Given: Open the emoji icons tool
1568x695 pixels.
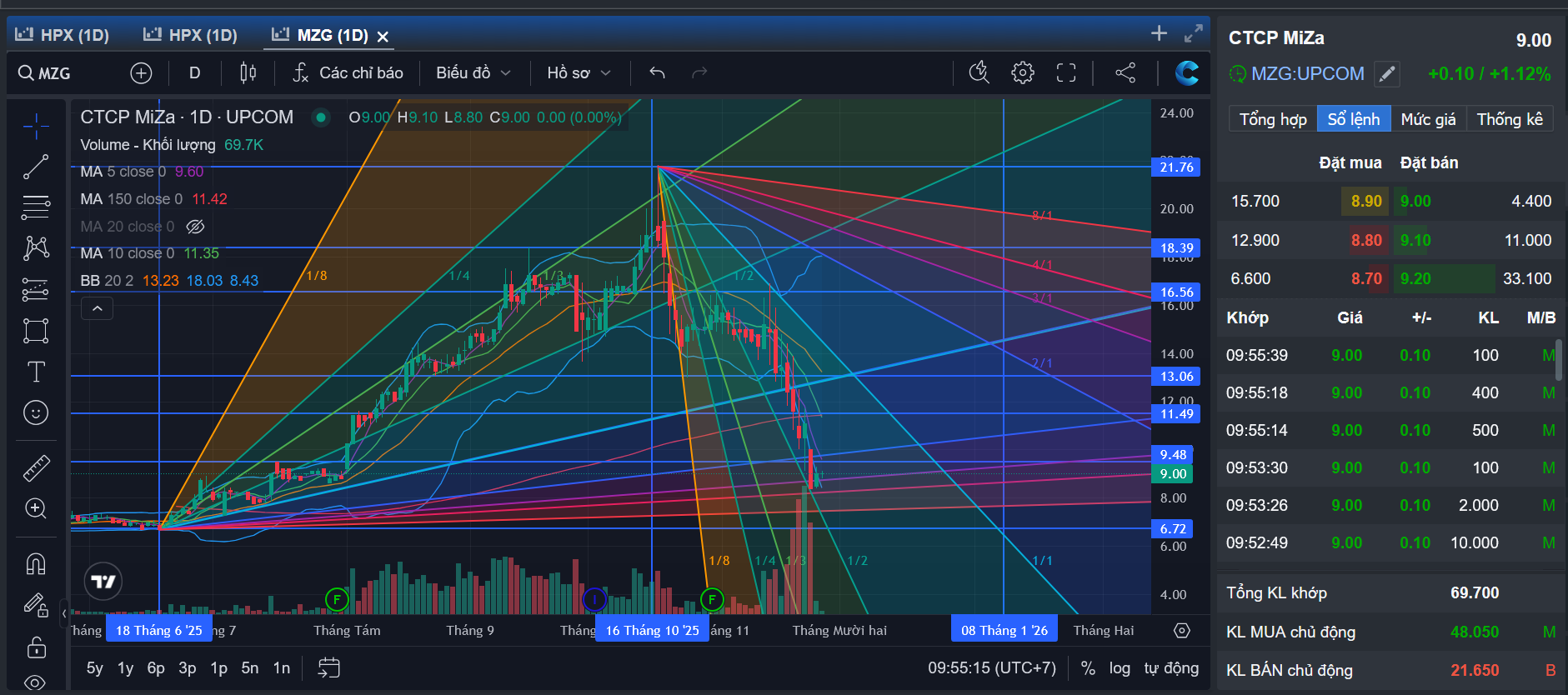Looking at the screenshot, I should [36, 412].
